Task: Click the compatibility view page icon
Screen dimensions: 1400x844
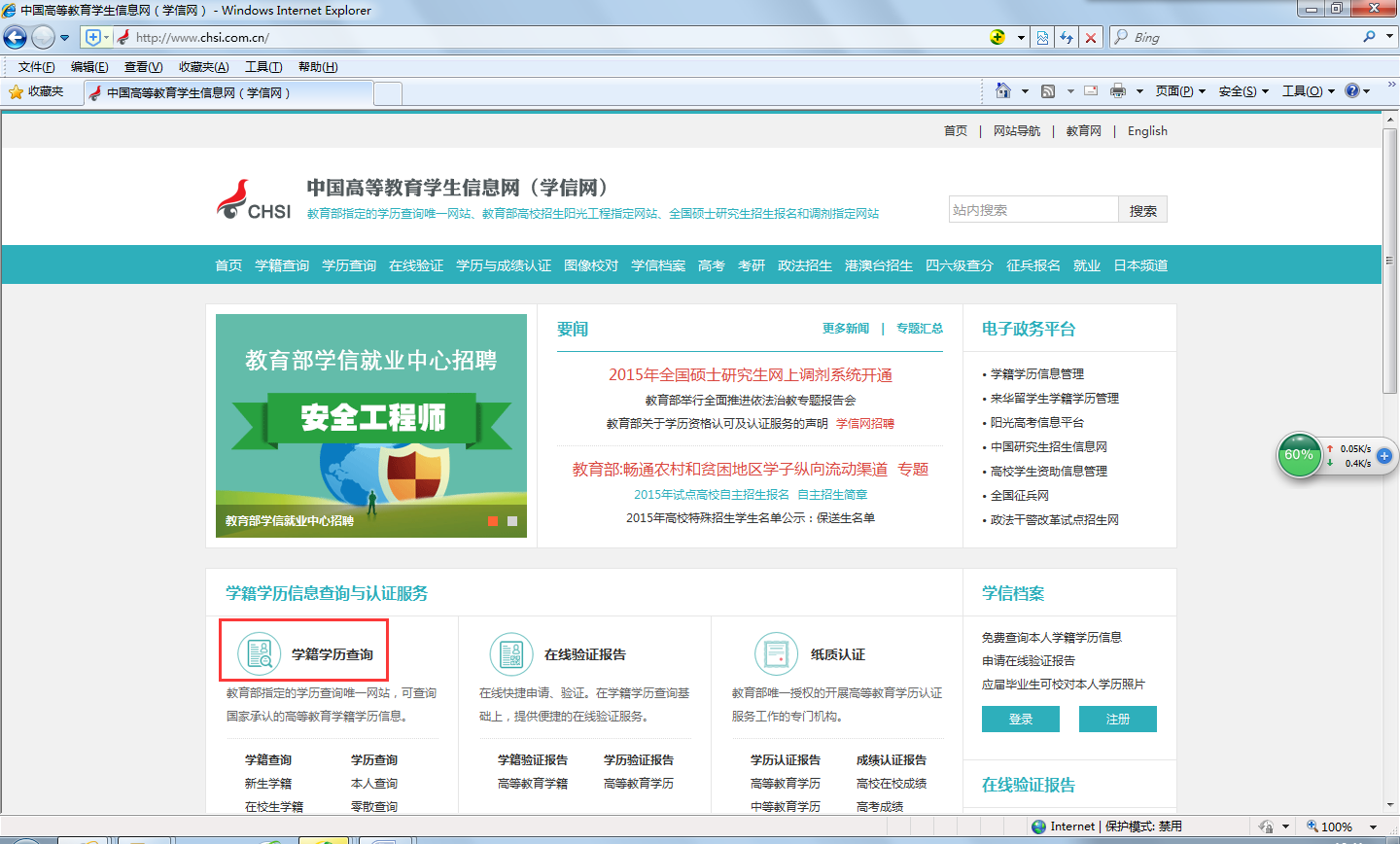Action: coord(1042,37)
